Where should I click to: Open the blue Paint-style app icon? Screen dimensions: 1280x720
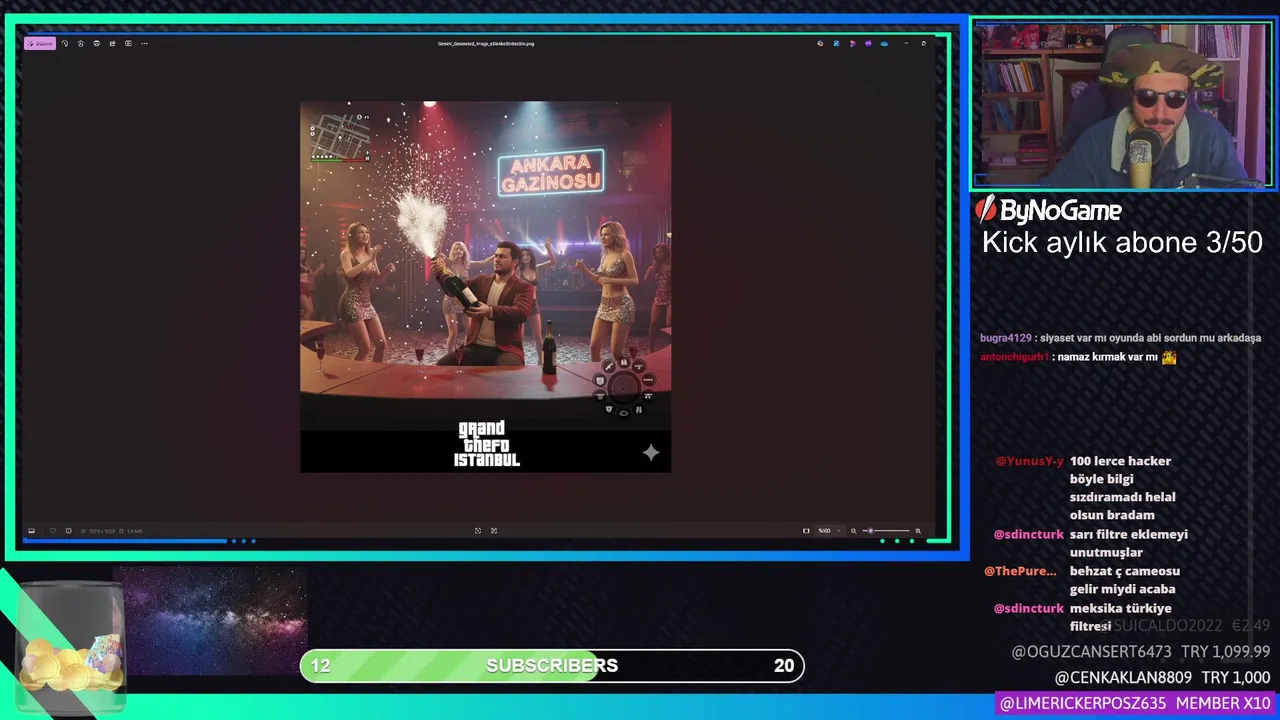point(836,44)
